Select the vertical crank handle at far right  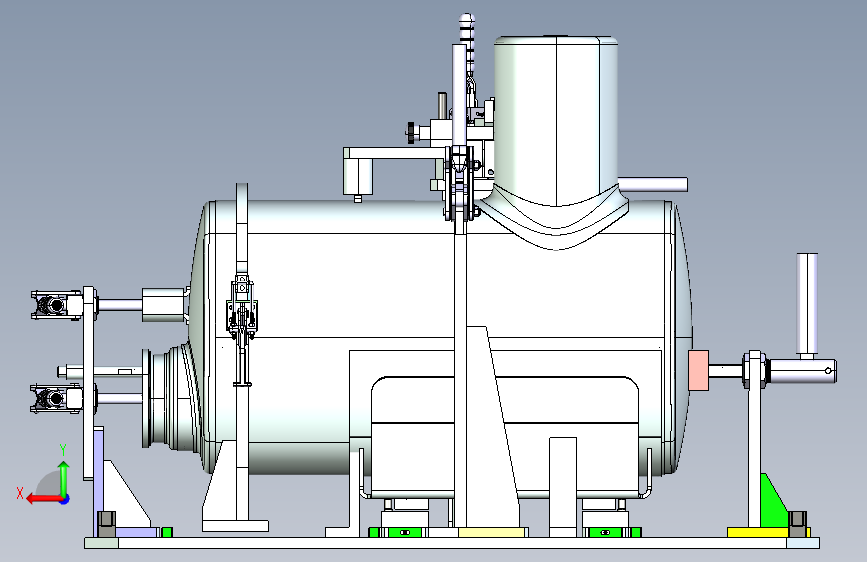[x=807, y=304]
